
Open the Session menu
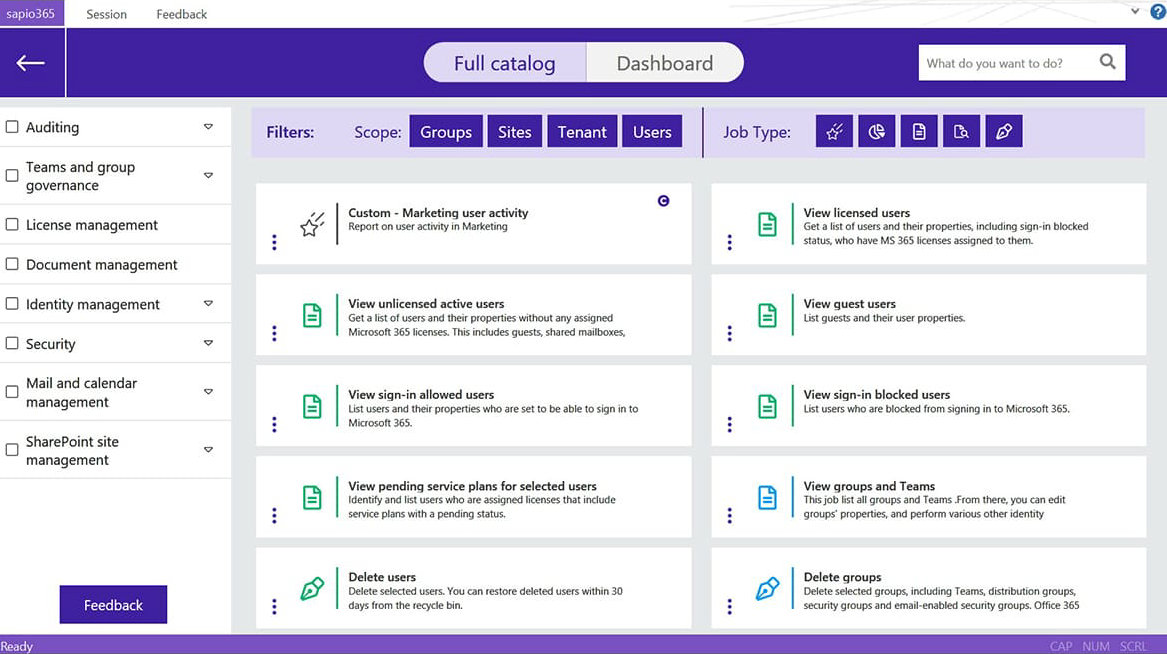coord(106,14)
